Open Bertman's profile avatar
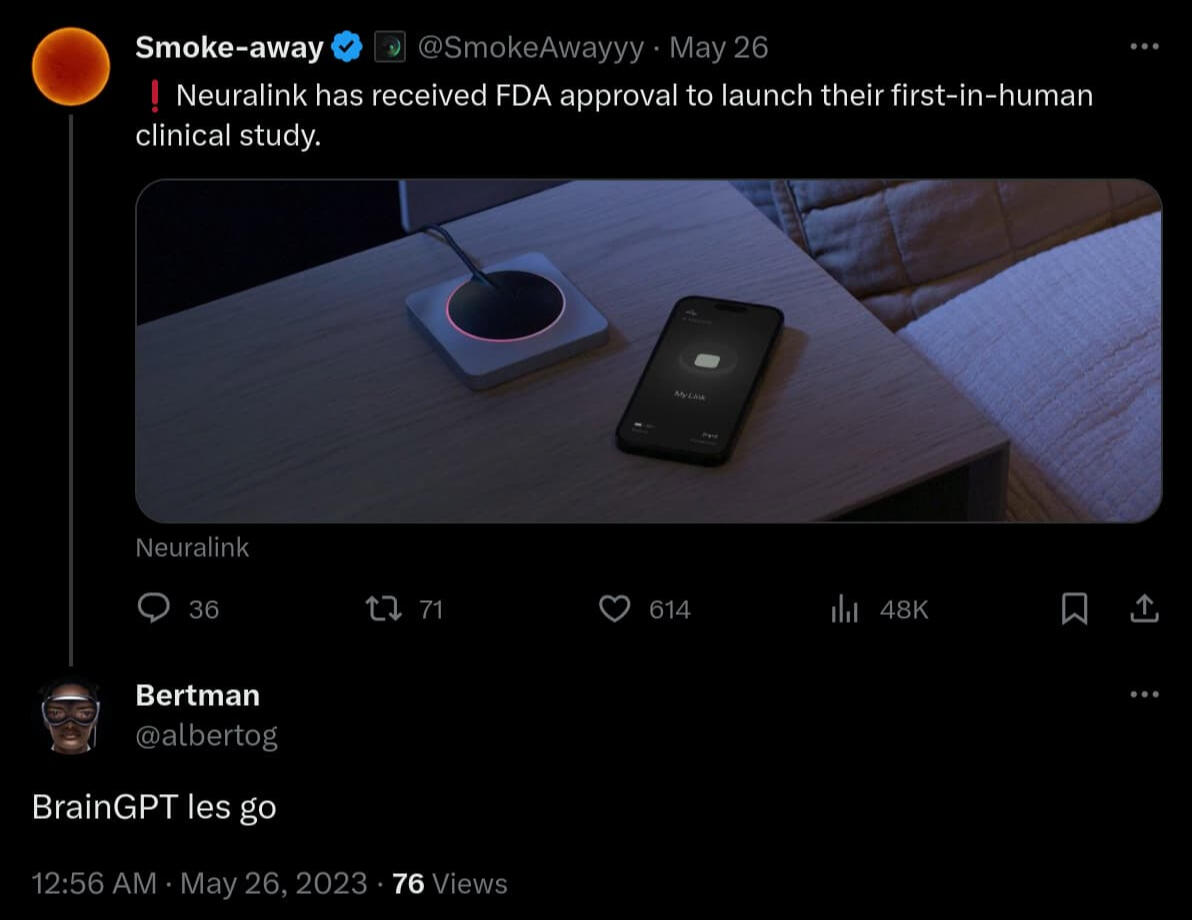The image size is (1192, 920). point(70,715)
